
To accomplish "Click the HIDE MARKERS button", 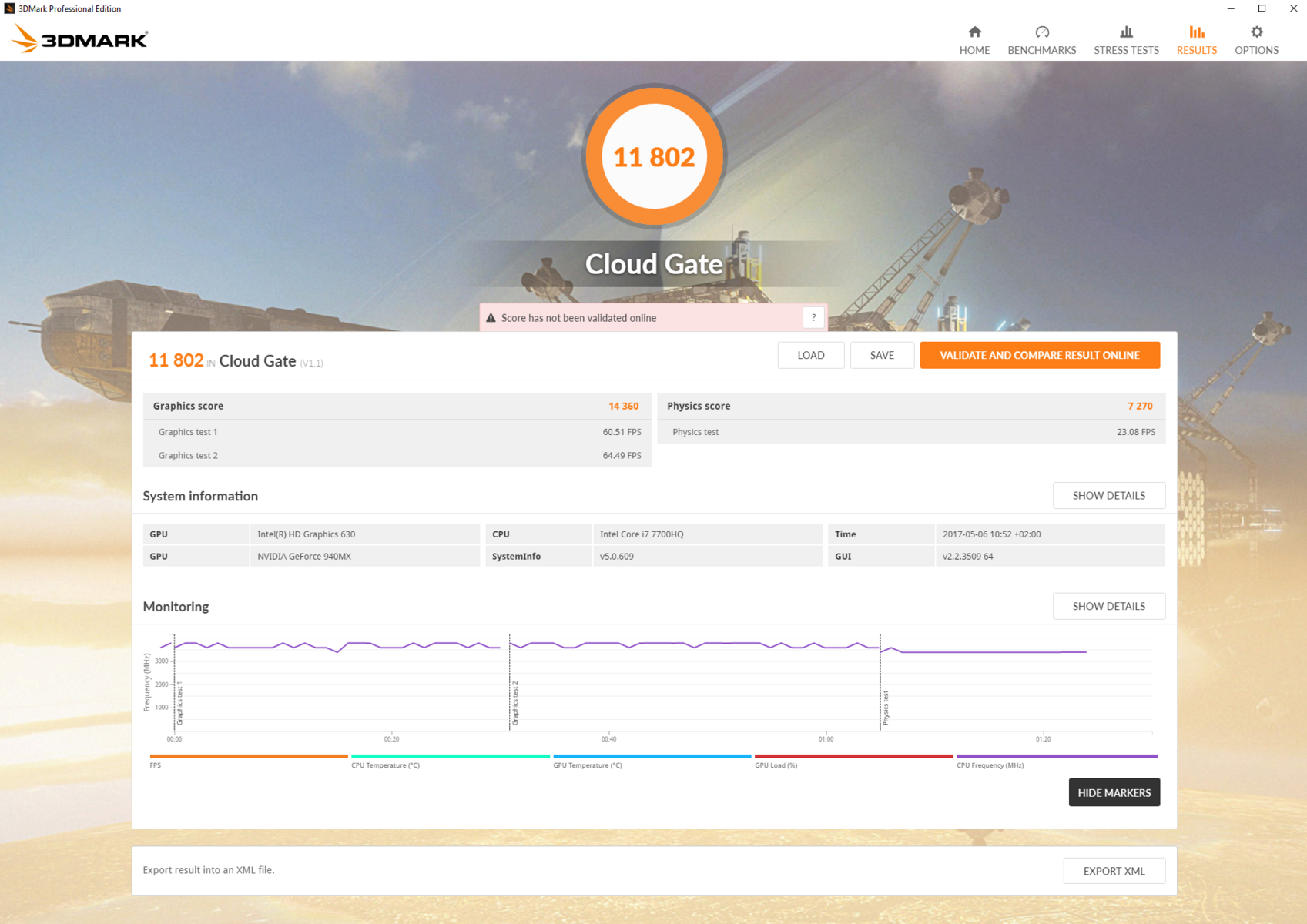I will click(x=1114, y=792).
